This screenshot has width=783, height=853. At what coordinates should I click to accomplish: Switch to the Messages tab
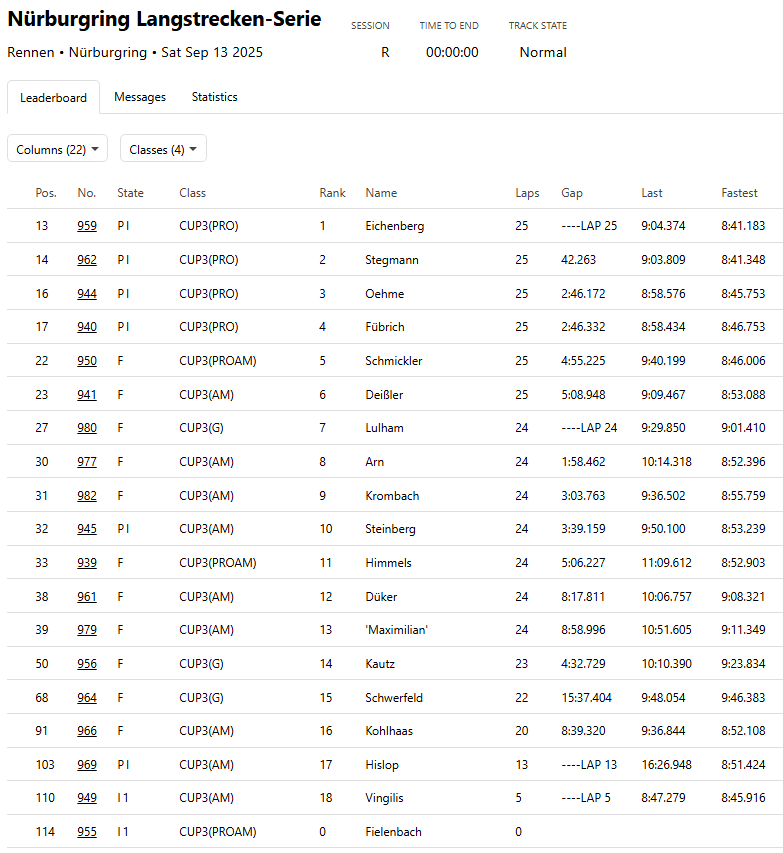tap(140, 97)
